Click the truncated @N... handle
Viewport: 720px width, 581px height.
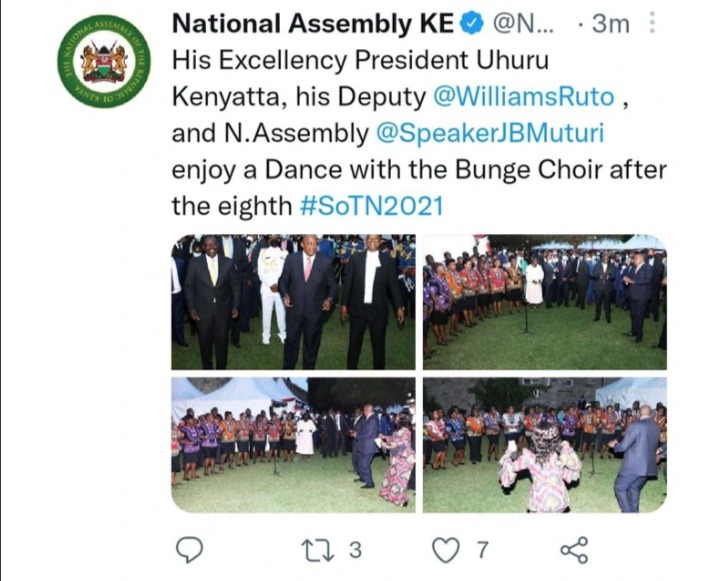tap(523, 24)
